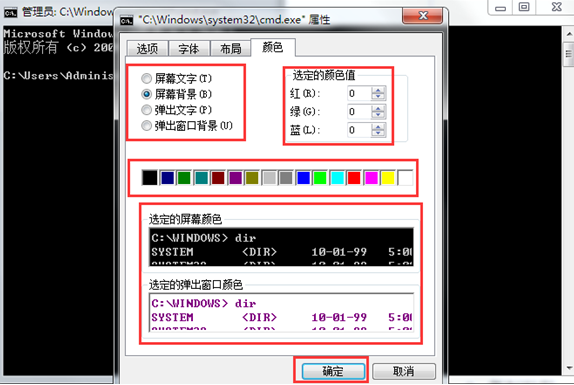Increase the 蓝(L) value with up arrow
Viewport: 574px width, 385px height.
point(378,127)
